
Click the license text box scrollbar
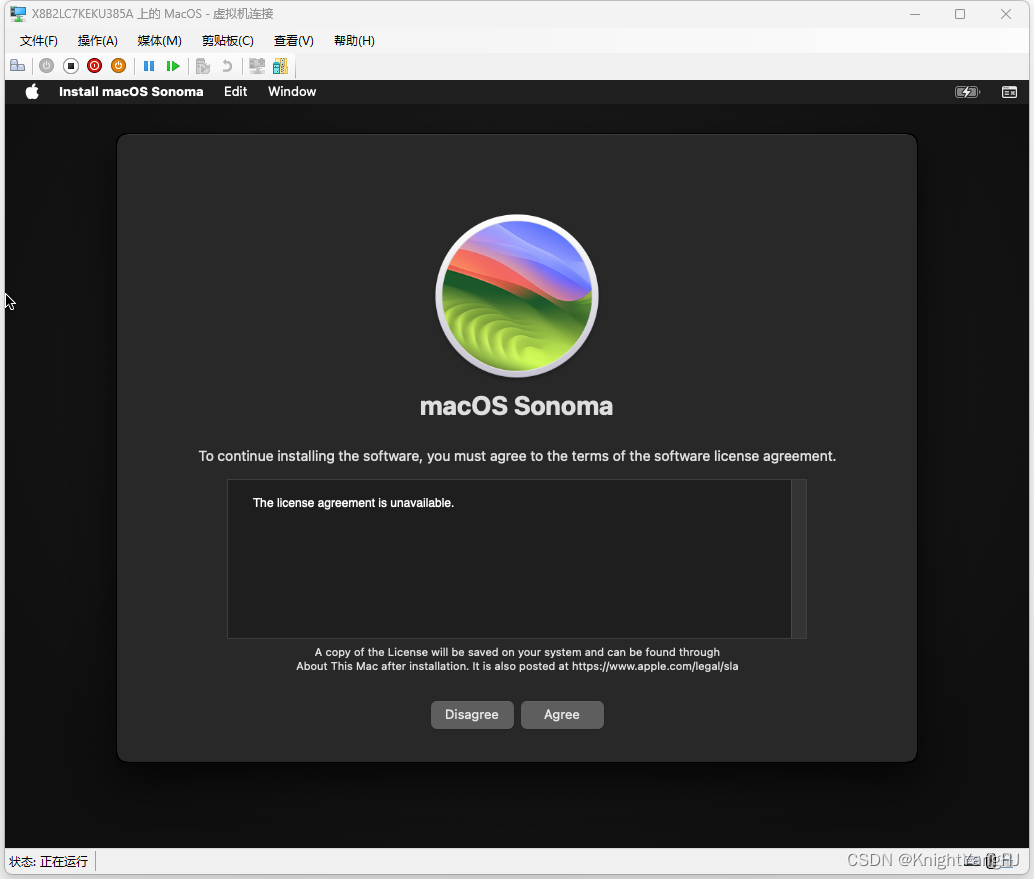click(x=799, y=559)
